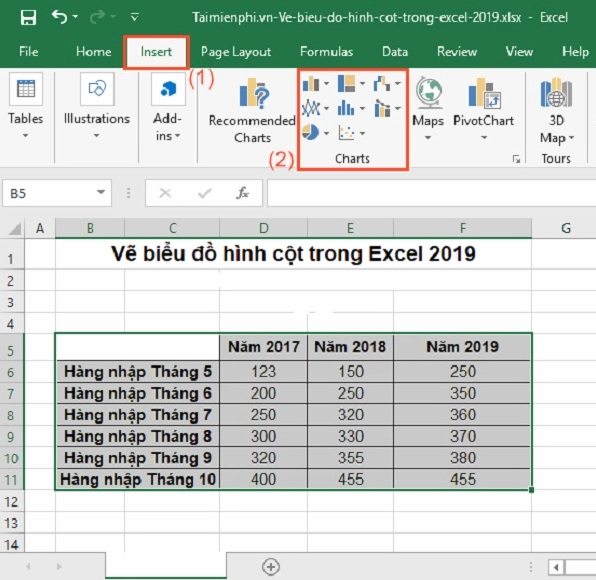
Task: Click the Illustrations shapes icon
Action: point(97,89)
